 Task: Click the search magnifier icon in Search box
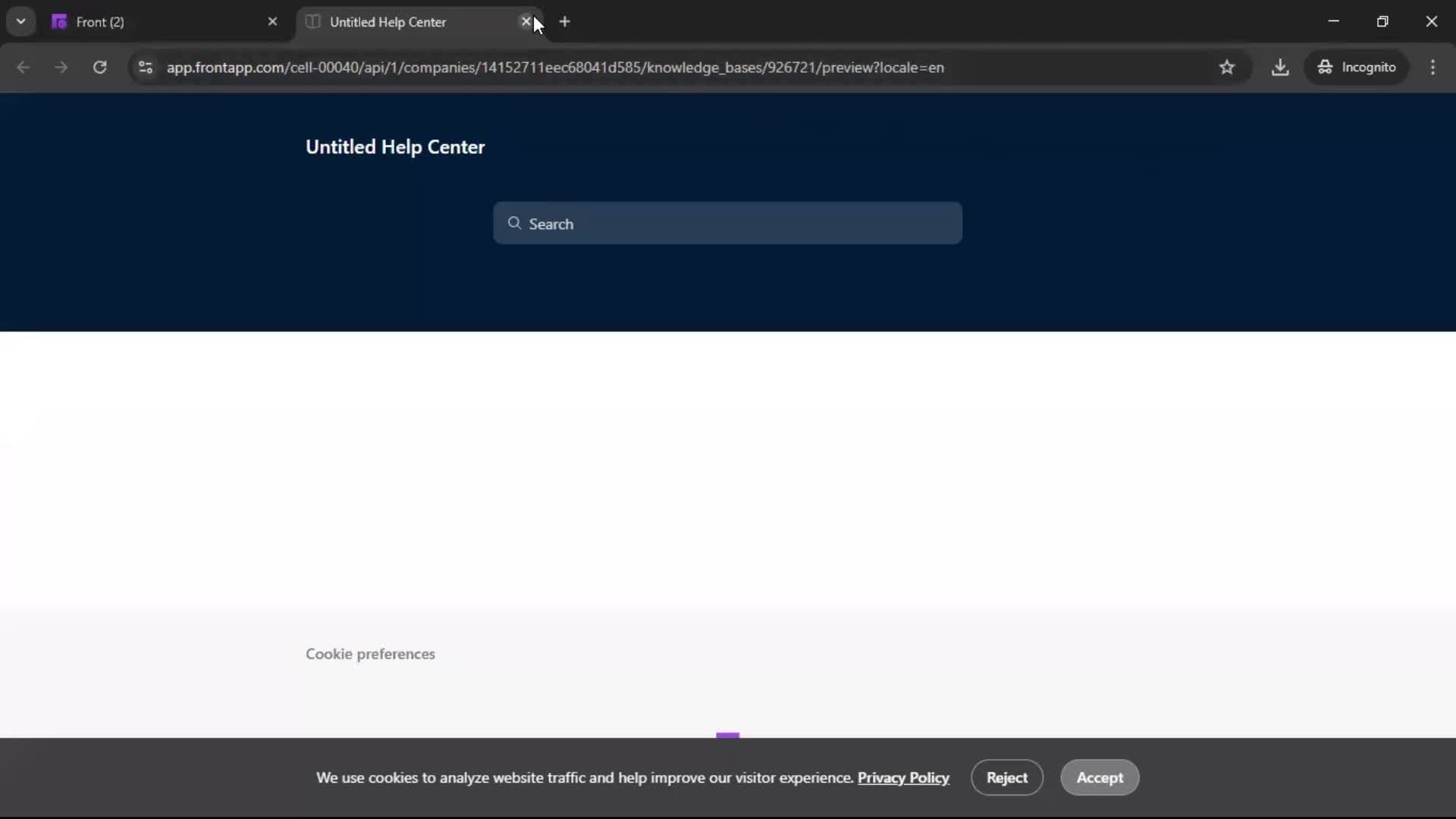click(x=515, y=223)
